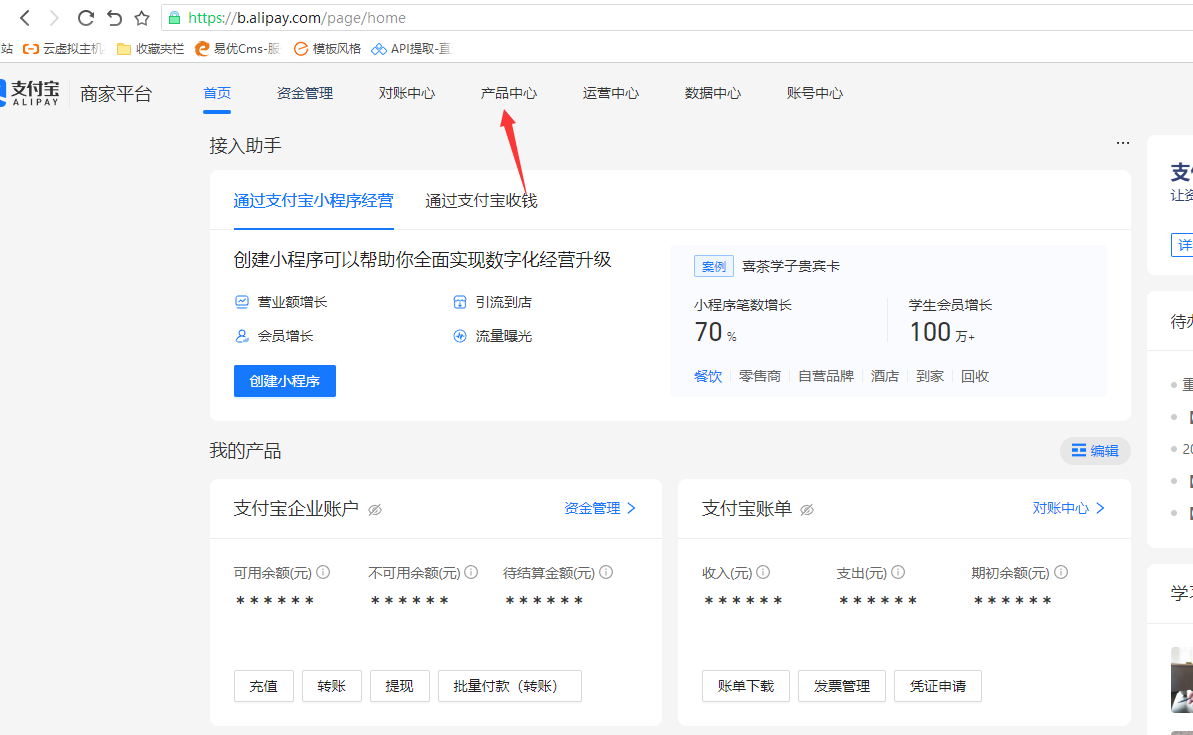The width and height of the screenshot is (1193, 735).
Task: Click the 提现 button
Action: (399, 686)
